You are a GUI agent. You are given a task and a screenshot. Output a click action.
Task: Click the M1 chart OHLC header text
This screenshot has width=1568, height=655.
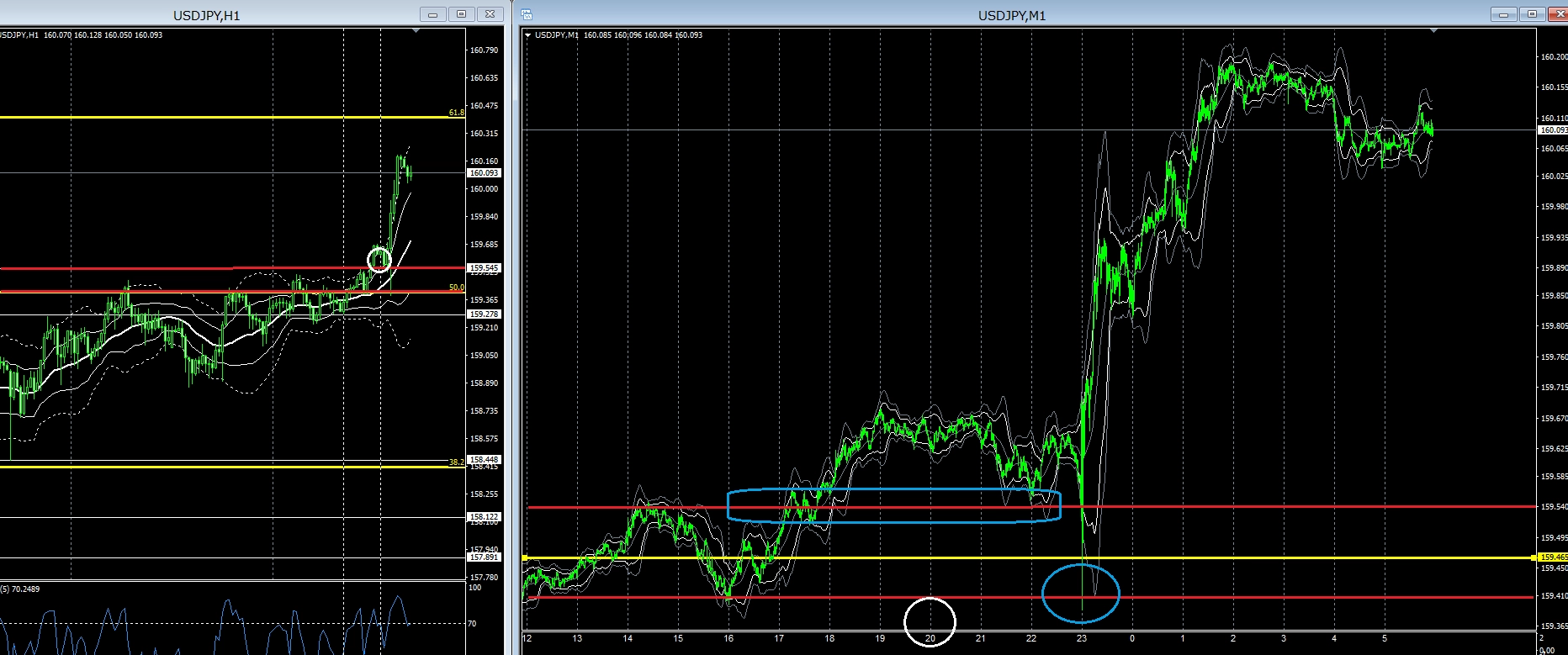[618, 35]
